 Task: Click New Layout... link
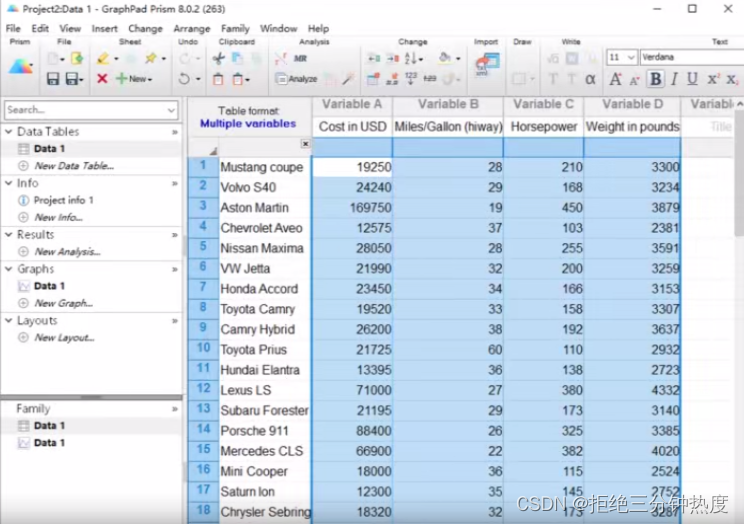click(x=65, y=337)
